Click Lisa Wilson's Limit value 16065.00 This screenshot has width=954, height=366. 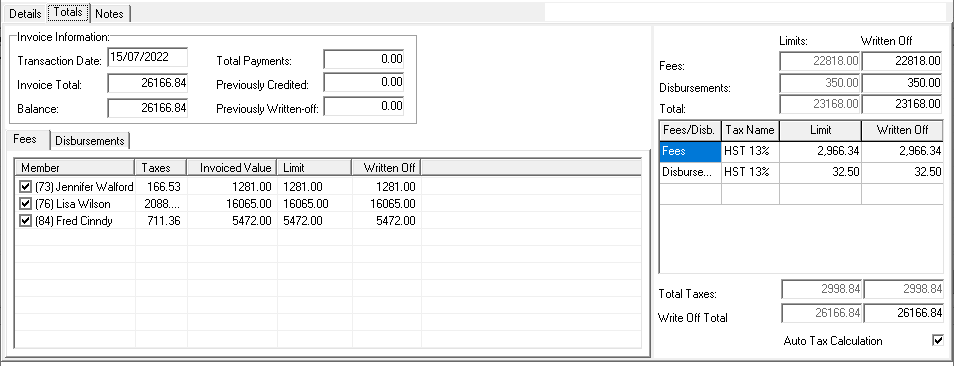click(x=306, y=204)
